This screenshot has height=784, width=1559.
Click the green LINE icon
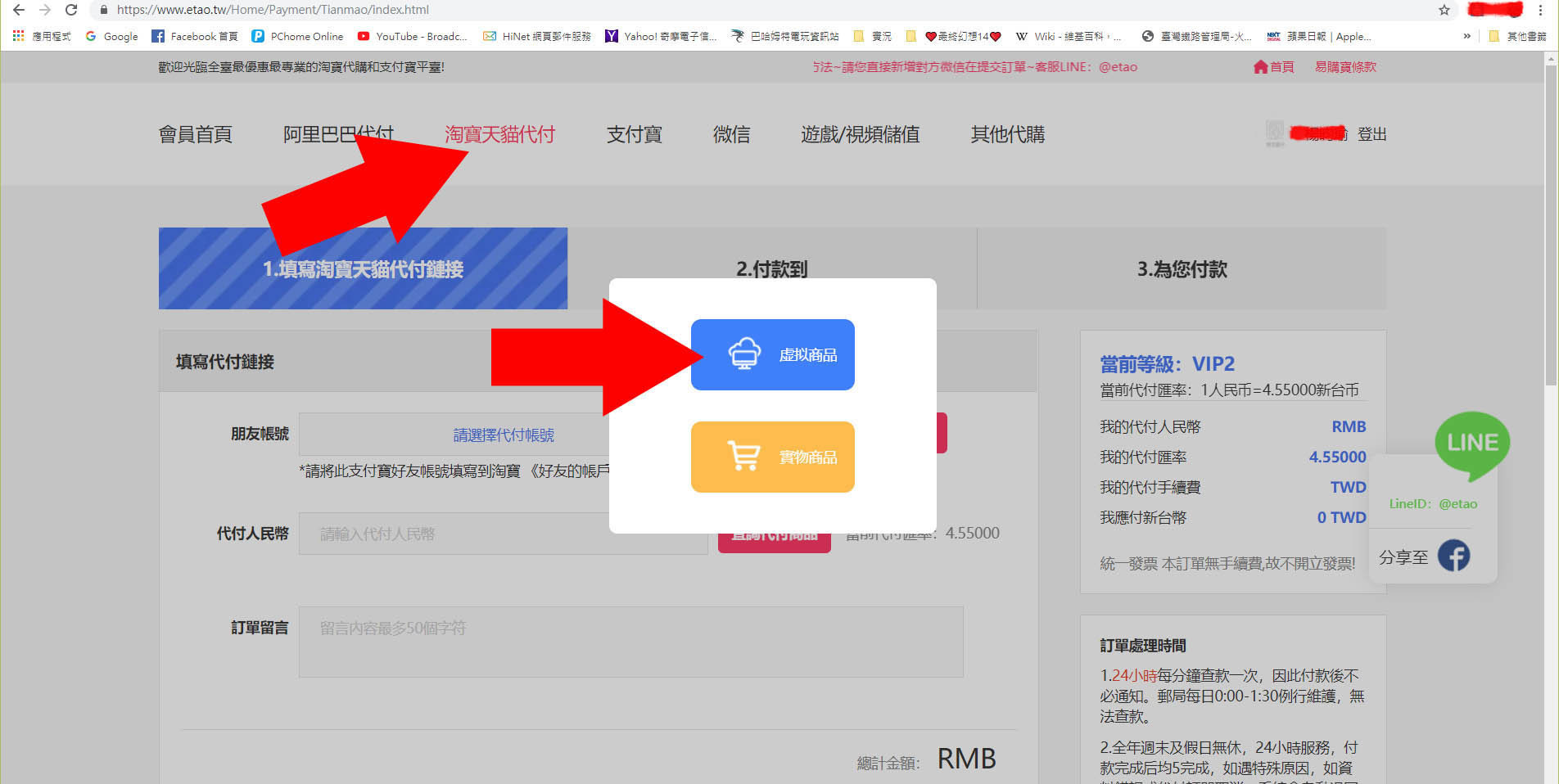pos(1472,445)
